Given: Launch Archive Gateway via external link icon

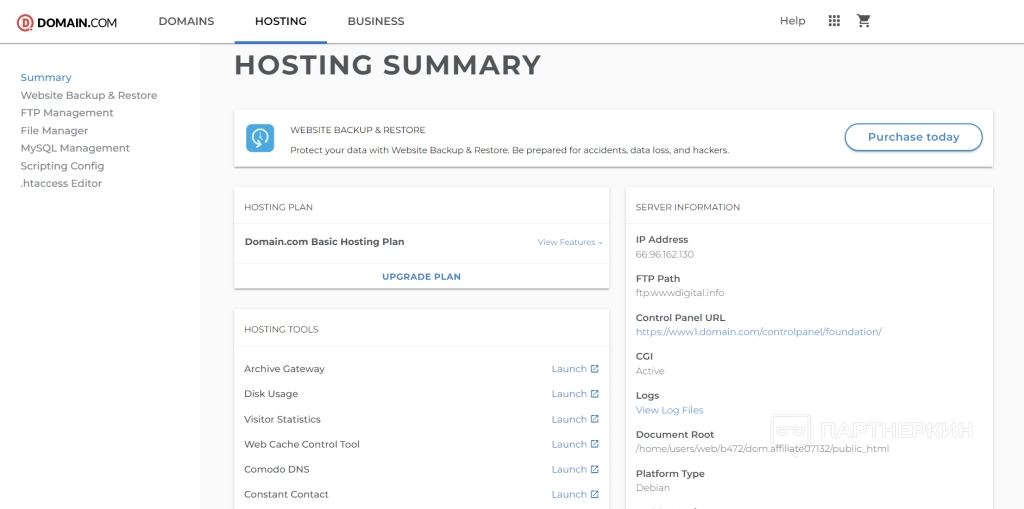Looking at the screenshot, I should [594, 369].
